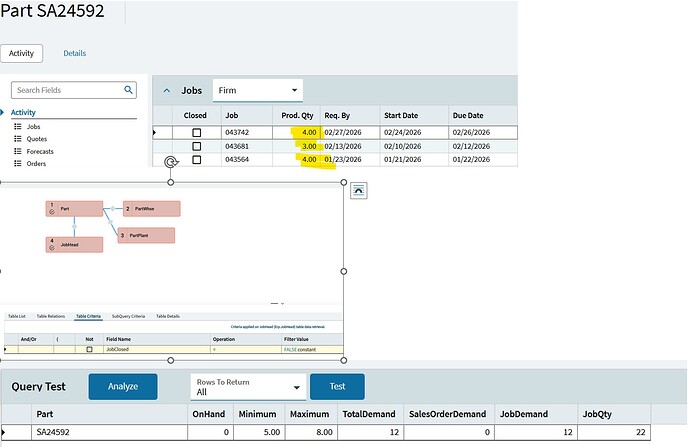The width and height of the screenshot is (690, 447).
Task: Select Quotes in the Activity tree
Action: (37, 139)
